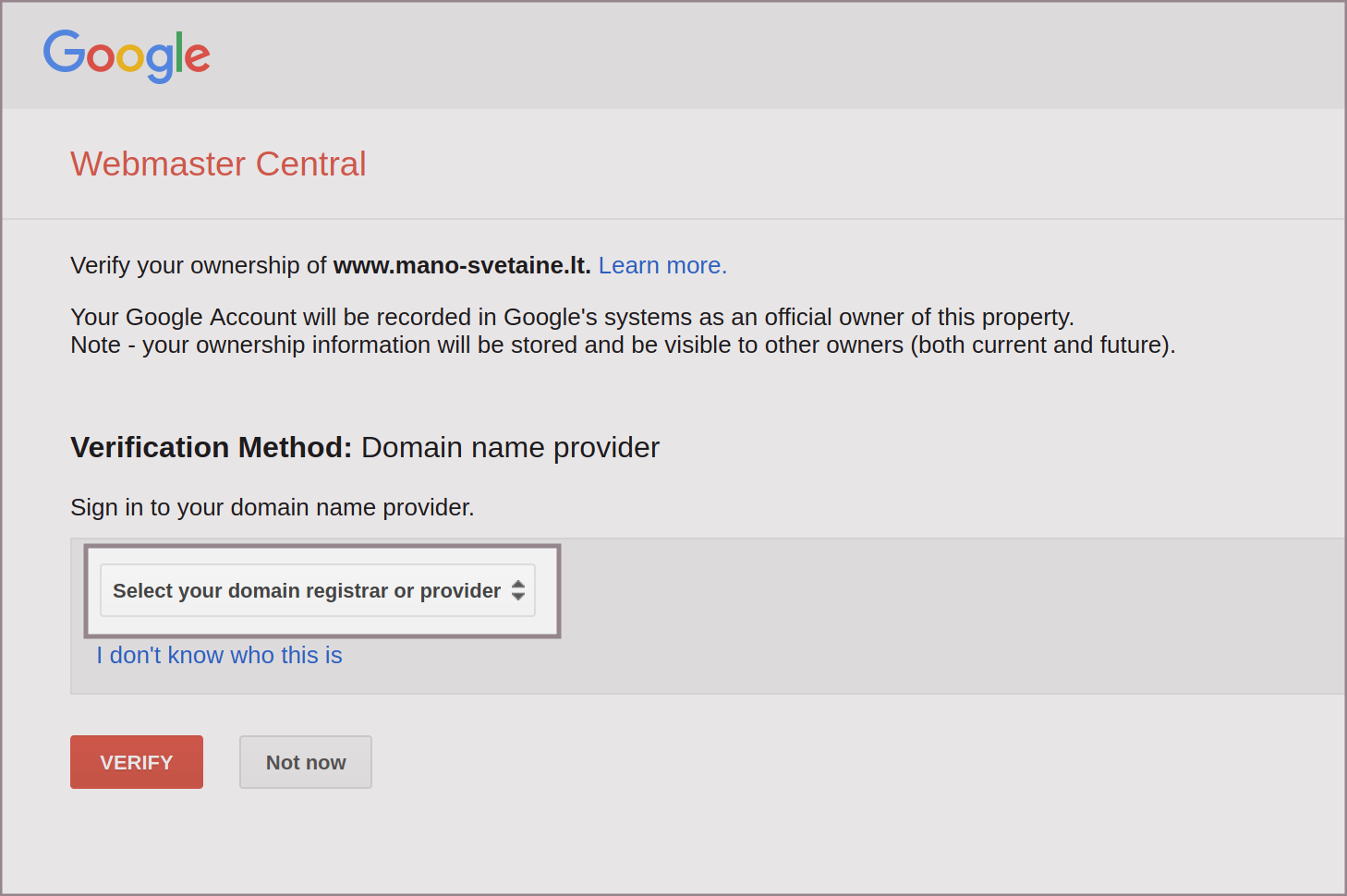
Task: Click the empty gray header bar beside logo
Action: pyautogui.click(x=739, y=55)
